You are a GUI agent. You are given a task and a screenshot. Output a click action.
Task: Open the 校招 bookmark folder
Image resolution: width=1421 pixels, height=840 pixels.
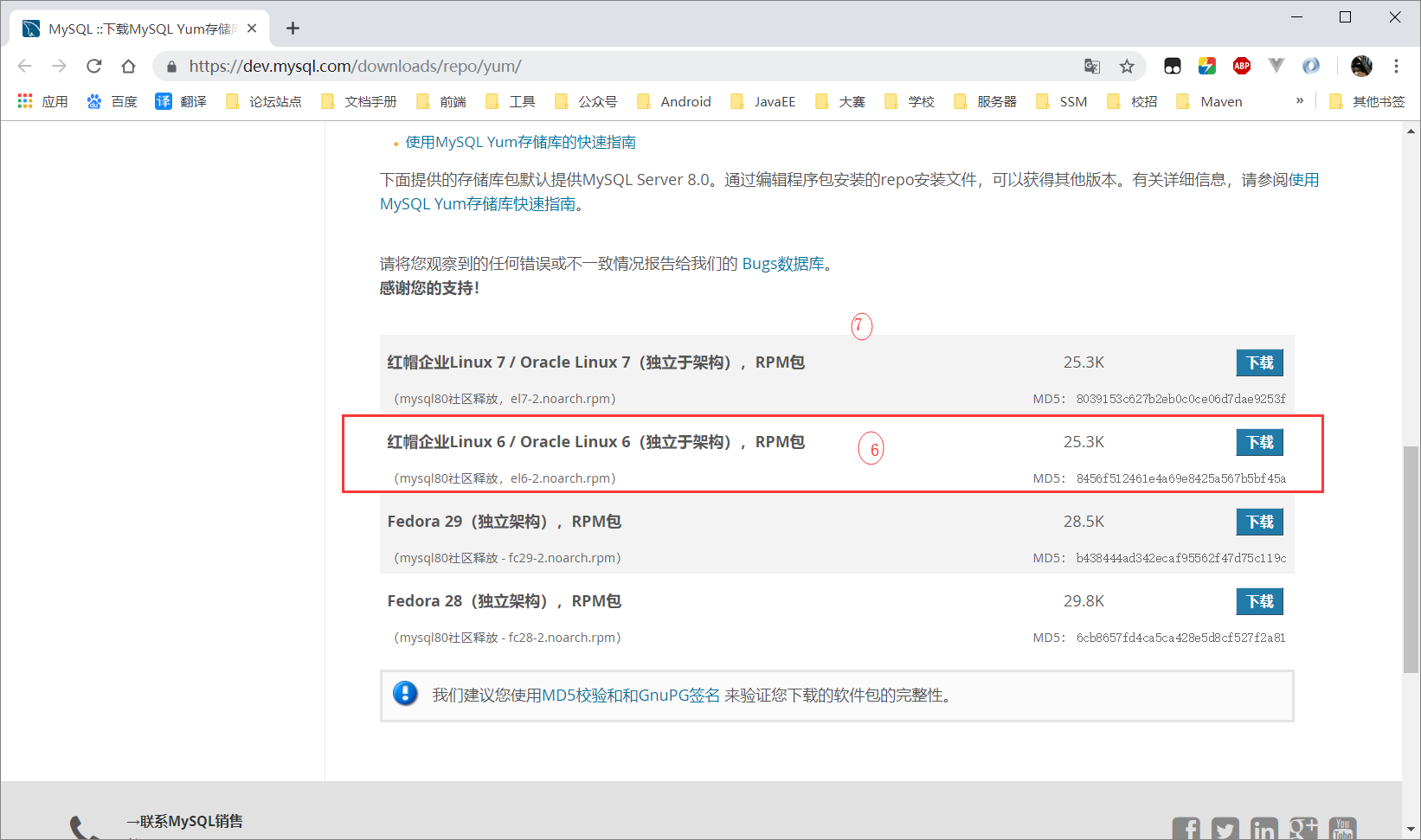coord(1133,101)
